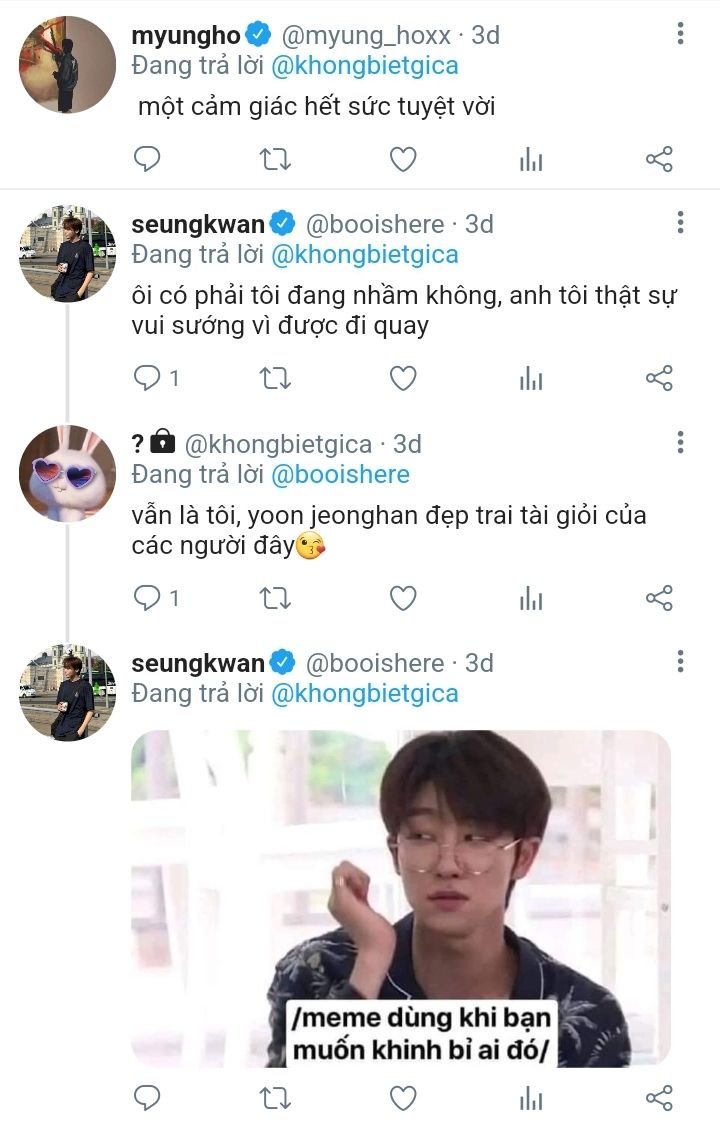View analytics for the meme image tweet

click(x=531, y=1098)
